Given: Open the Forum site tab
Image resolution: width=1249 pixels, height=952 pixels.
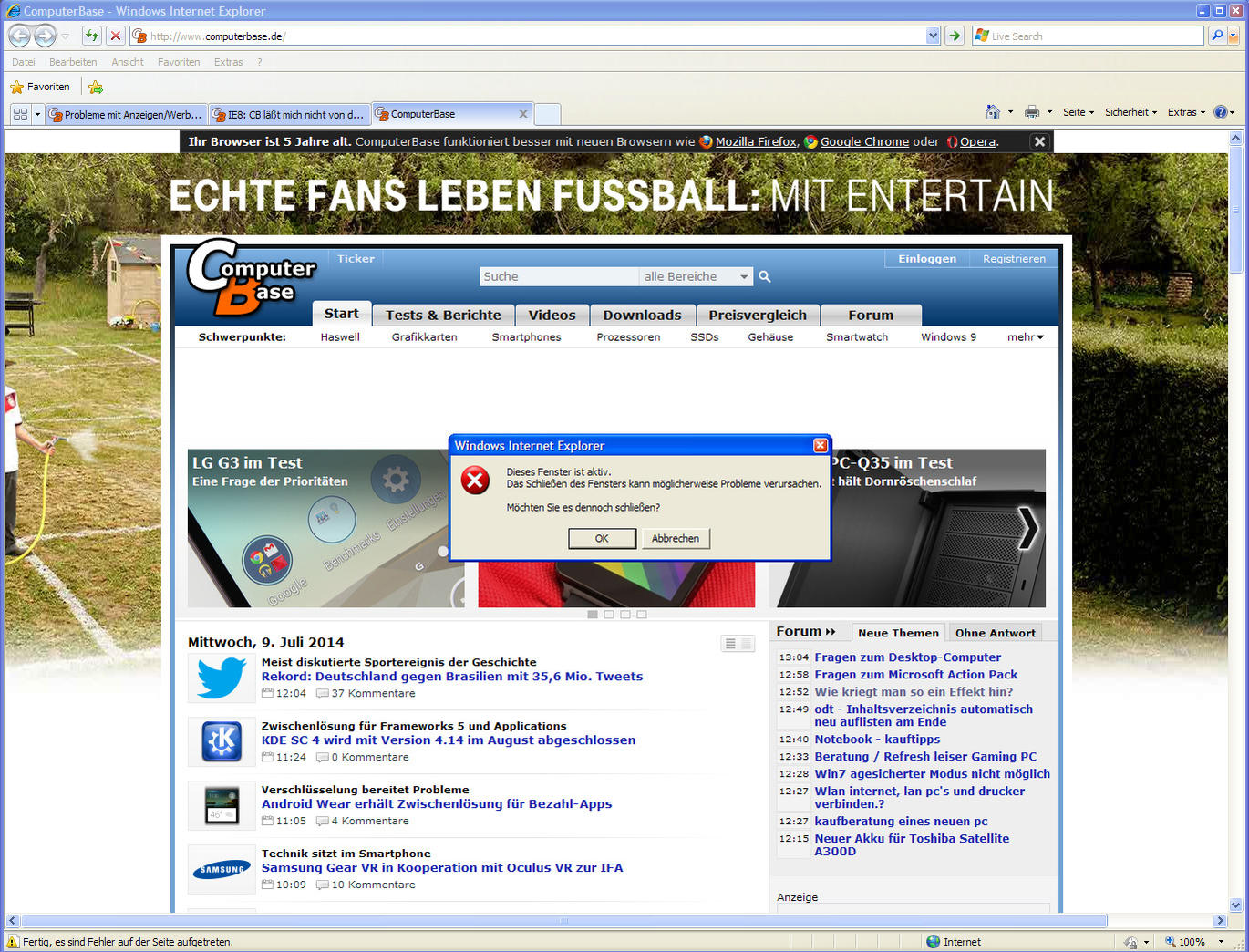Looking at the screenshot, I should pos(871,315).
